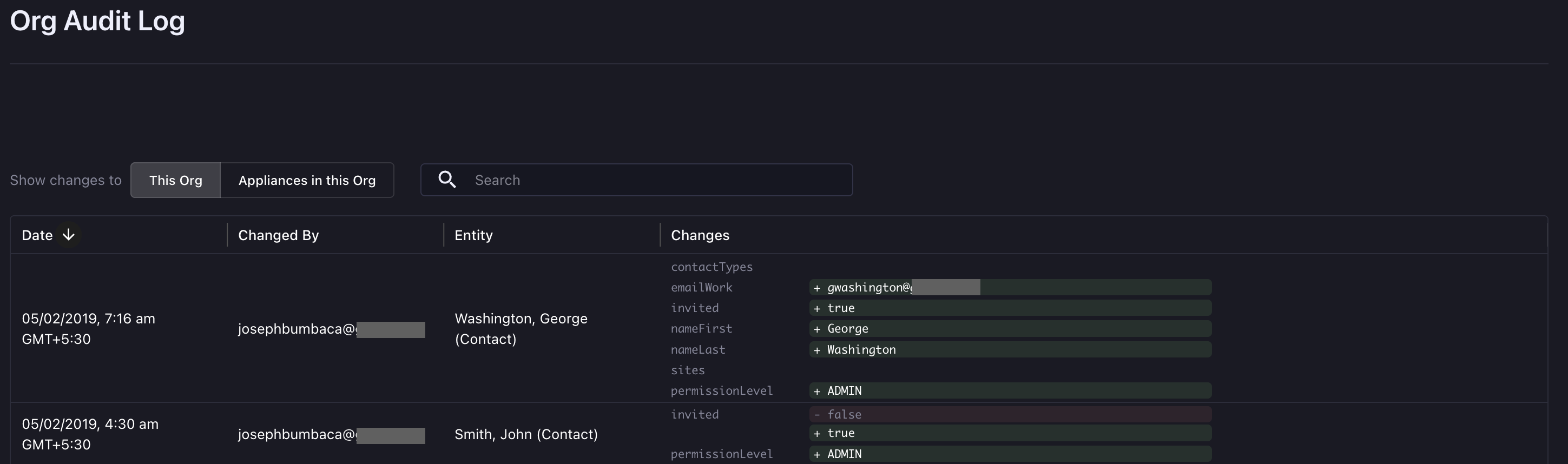The image size is (1568, 464).
Task: Click the emailWork field label
Action: pos(701,287)
